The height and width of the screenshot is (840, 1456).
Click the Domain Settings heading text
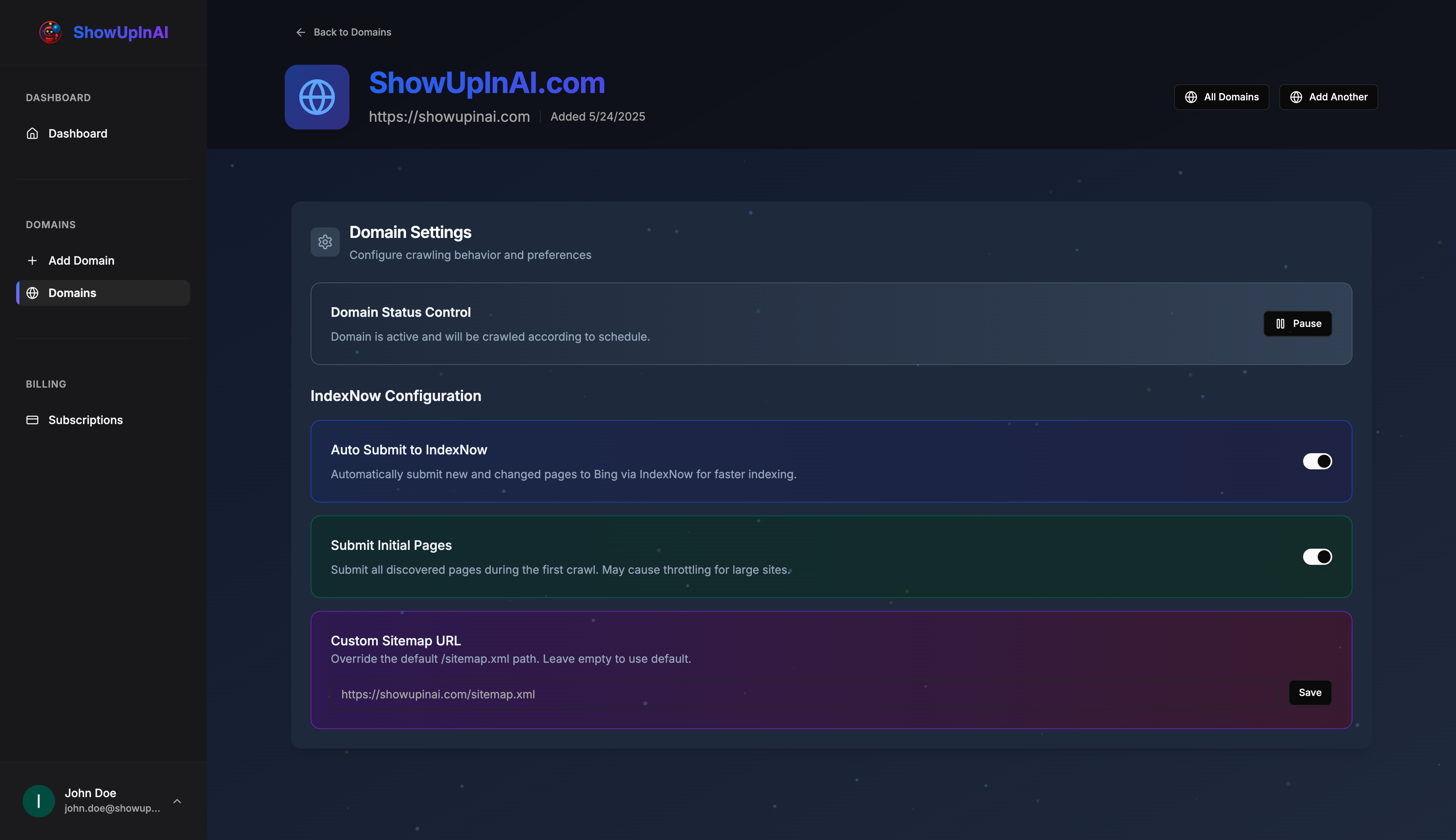pos(410,232)
